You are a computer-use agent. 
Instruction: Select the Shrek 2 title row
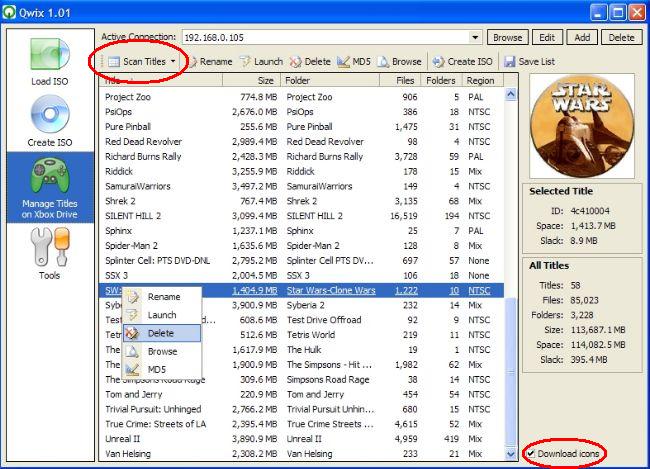point(301,201)
